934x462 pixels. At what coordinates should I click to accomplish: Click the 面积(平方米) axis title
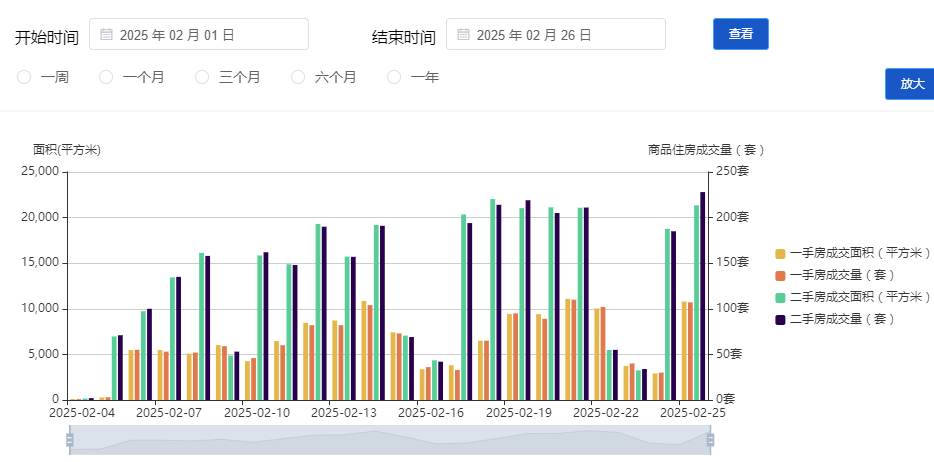67,150
